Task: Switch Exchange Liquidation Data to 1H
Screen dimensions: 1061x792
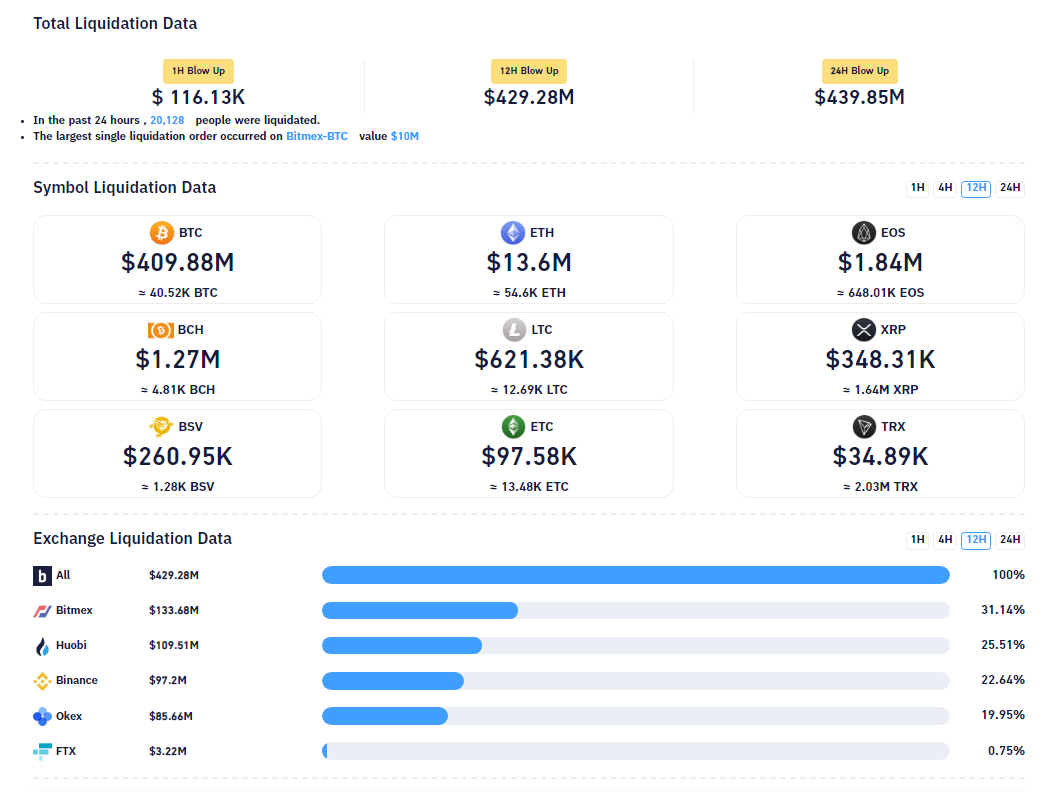Action: [917, 540]
